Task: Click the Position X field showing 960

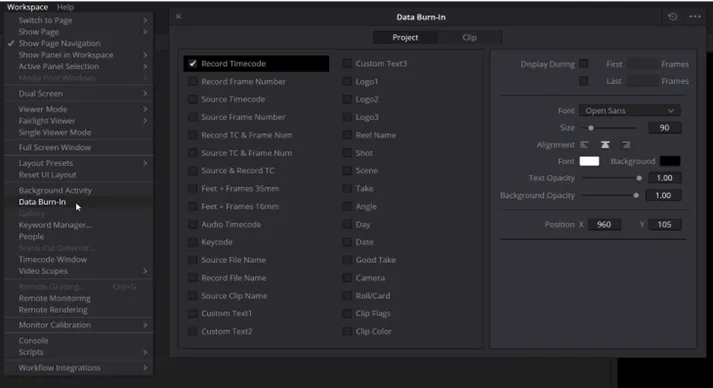Action: (x=604, y=224)
